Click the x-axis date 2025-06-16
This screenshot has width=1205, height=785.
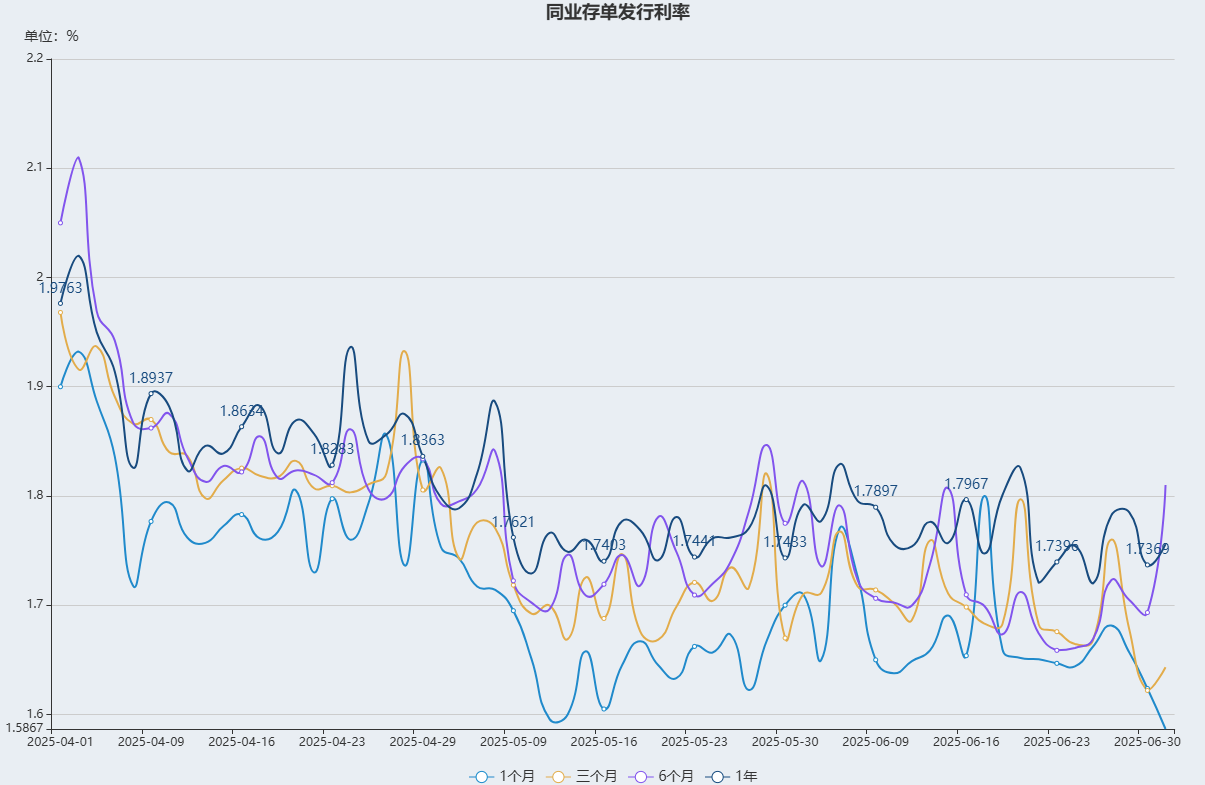point(966,742)
